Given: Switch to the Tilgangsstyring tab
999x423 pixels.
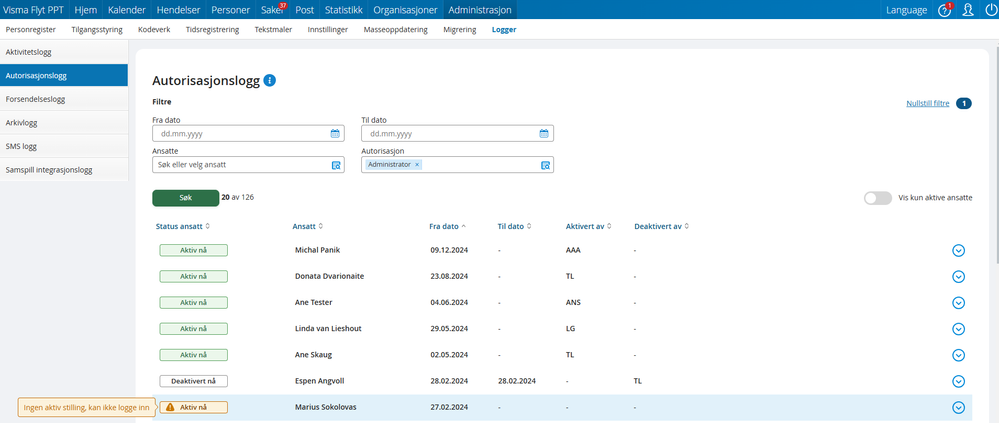Looking at the screenshot, I should pos(97,30).
